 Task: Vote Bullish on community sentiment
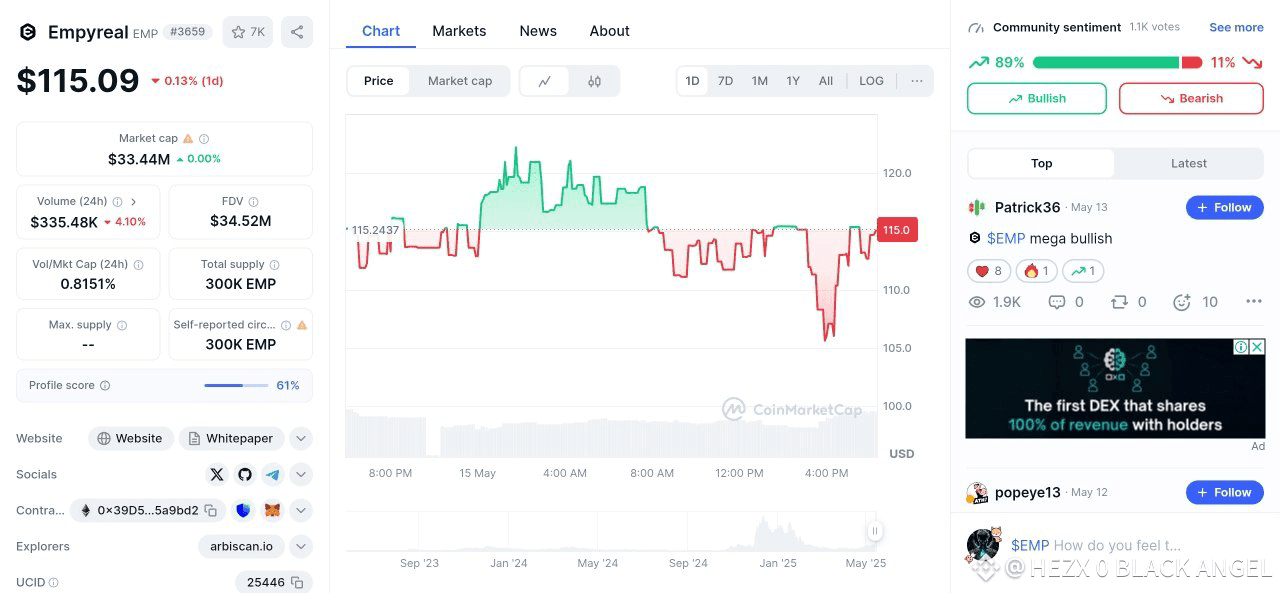1037,99
